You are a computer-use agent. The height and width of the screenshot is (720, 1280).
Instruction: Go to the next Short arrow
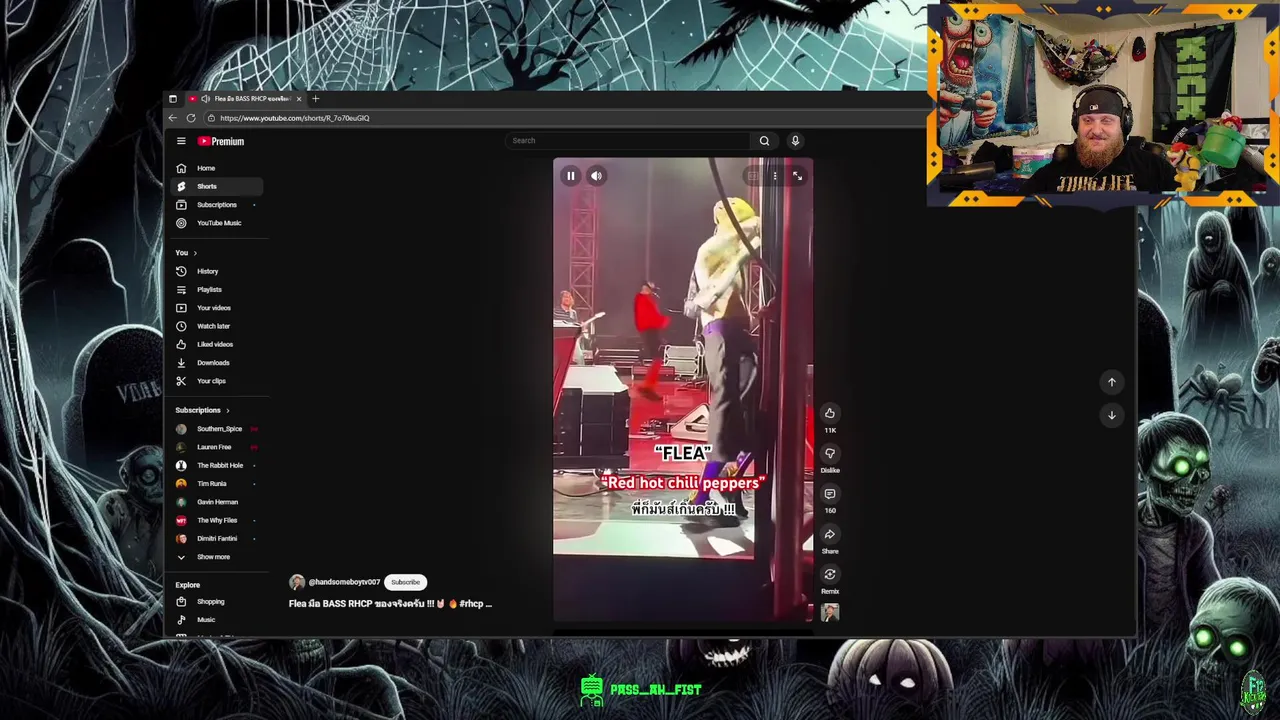tap(1111, 415)
